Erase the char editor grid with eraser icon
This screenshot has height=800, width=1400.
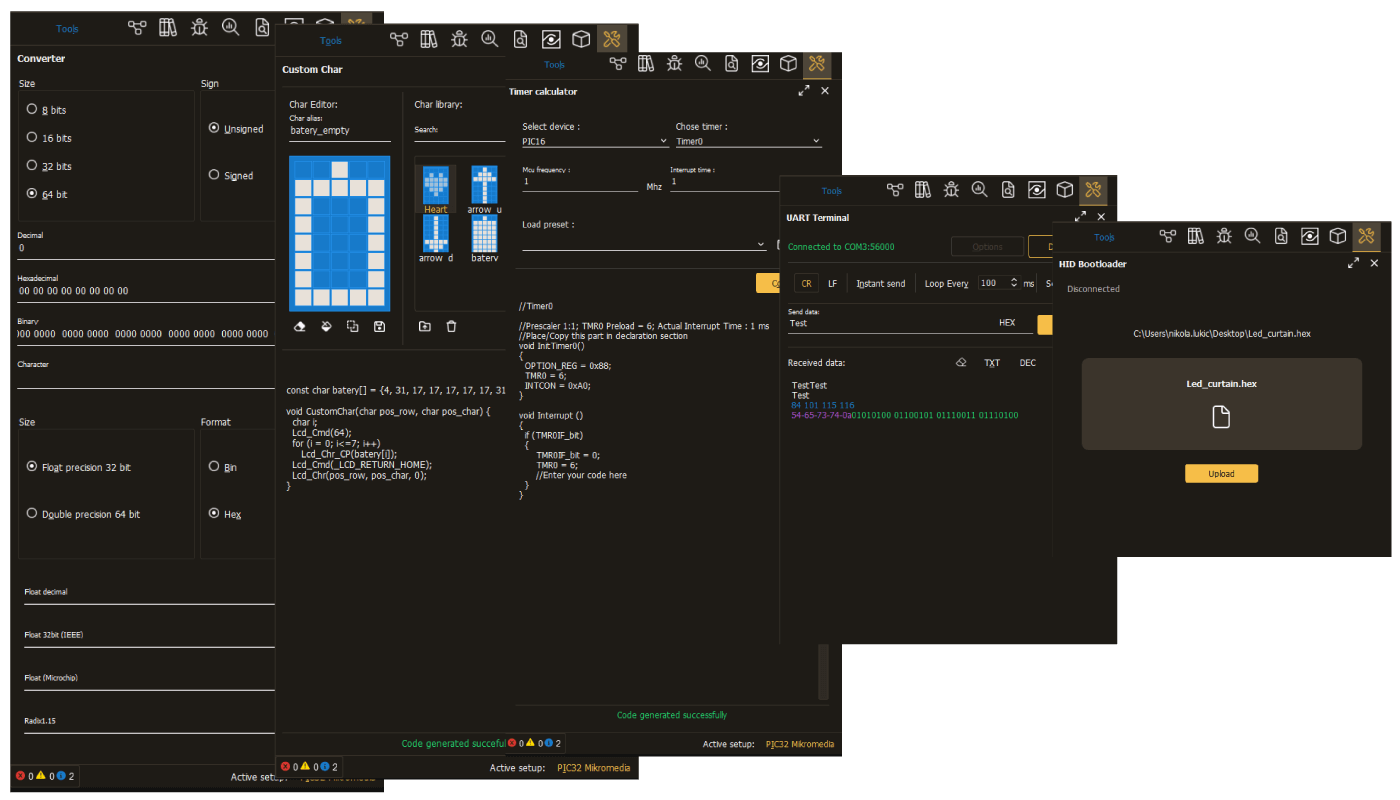click(299, 326)
